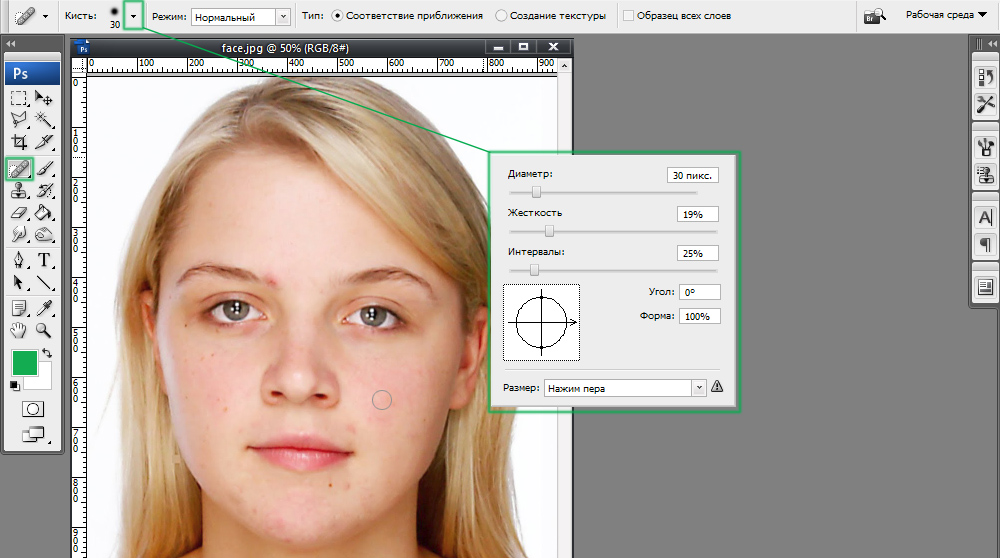Screen dimensions: 1000x558
Task: Toggle Quick Mask mode
Action: [x=32, y=409]
